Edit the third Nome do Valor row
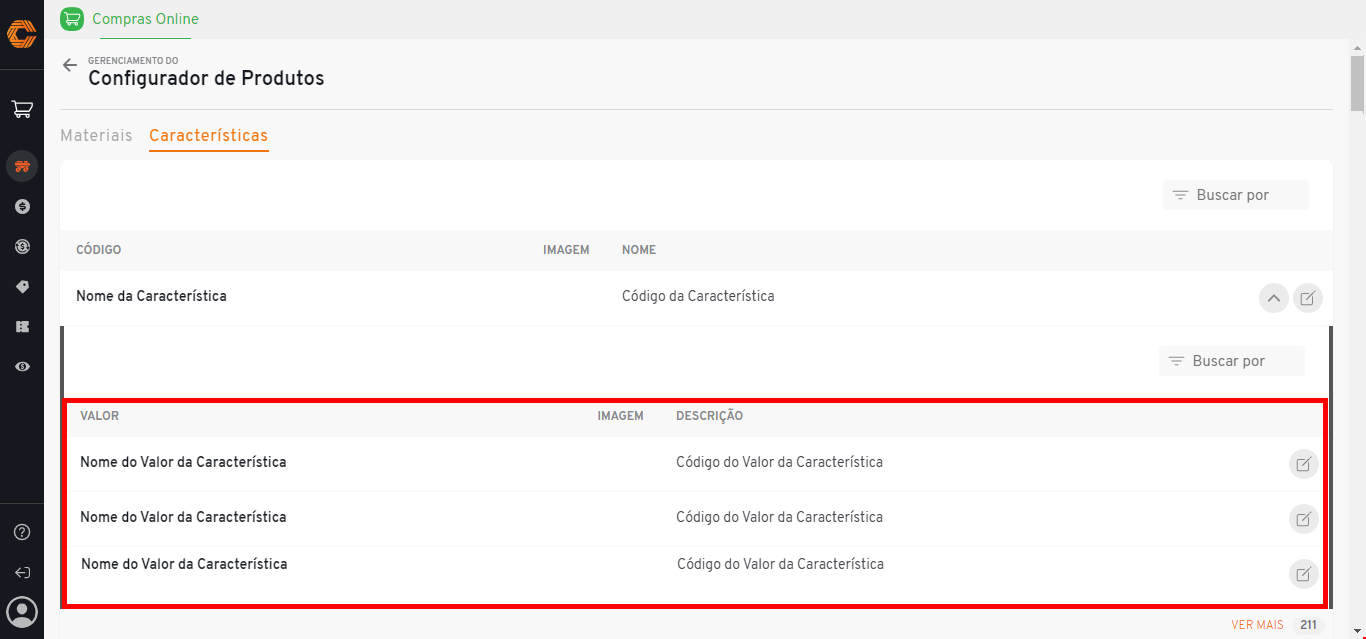Viewport: 1366px width, 639px height. coord(1304,574)
